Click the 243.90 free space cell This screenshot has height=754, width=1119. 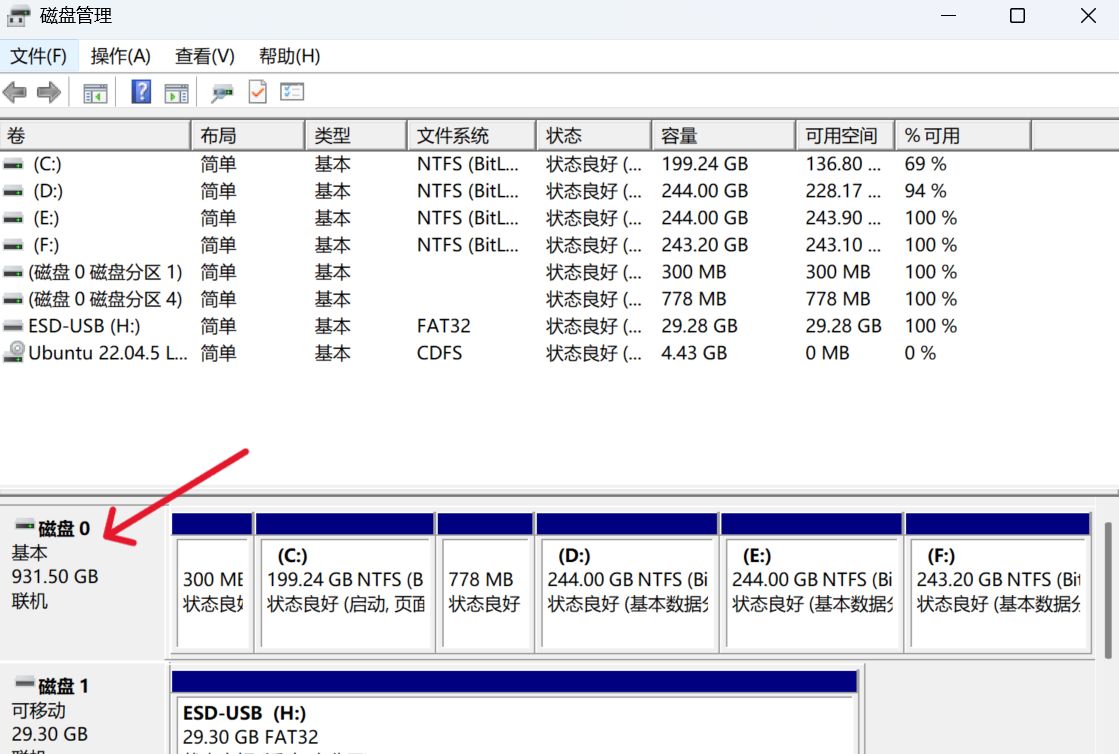(x=843, y=218)
